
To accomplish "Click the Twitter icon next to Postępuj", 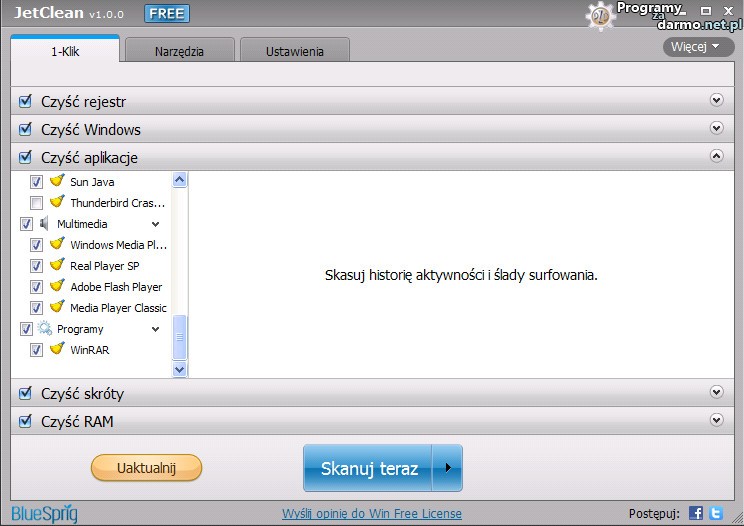I will click(x=716, y=513).
